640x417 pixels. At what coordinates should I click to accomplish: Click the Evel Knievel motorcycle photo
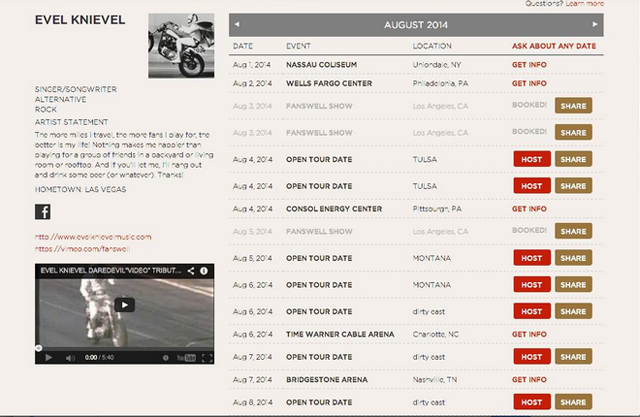coord(181,46)
